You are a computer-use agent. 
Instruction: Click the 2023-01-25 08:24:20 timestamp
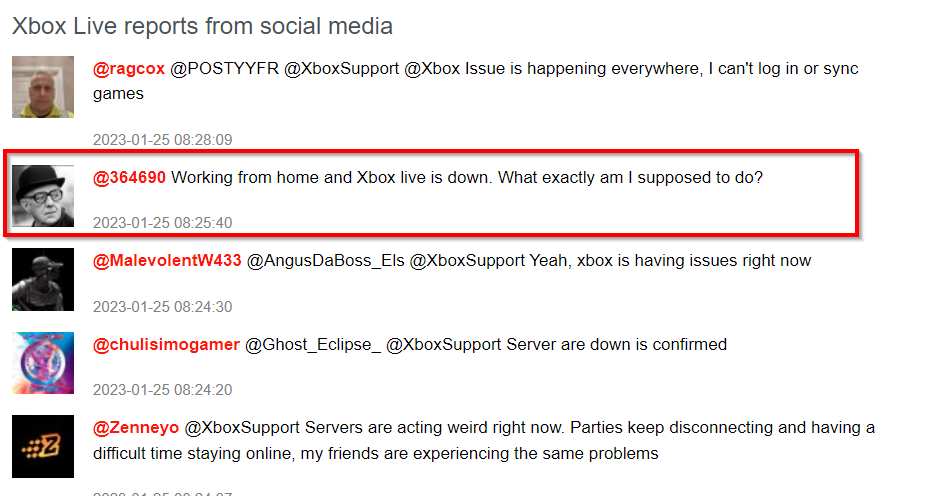point(162,390)
